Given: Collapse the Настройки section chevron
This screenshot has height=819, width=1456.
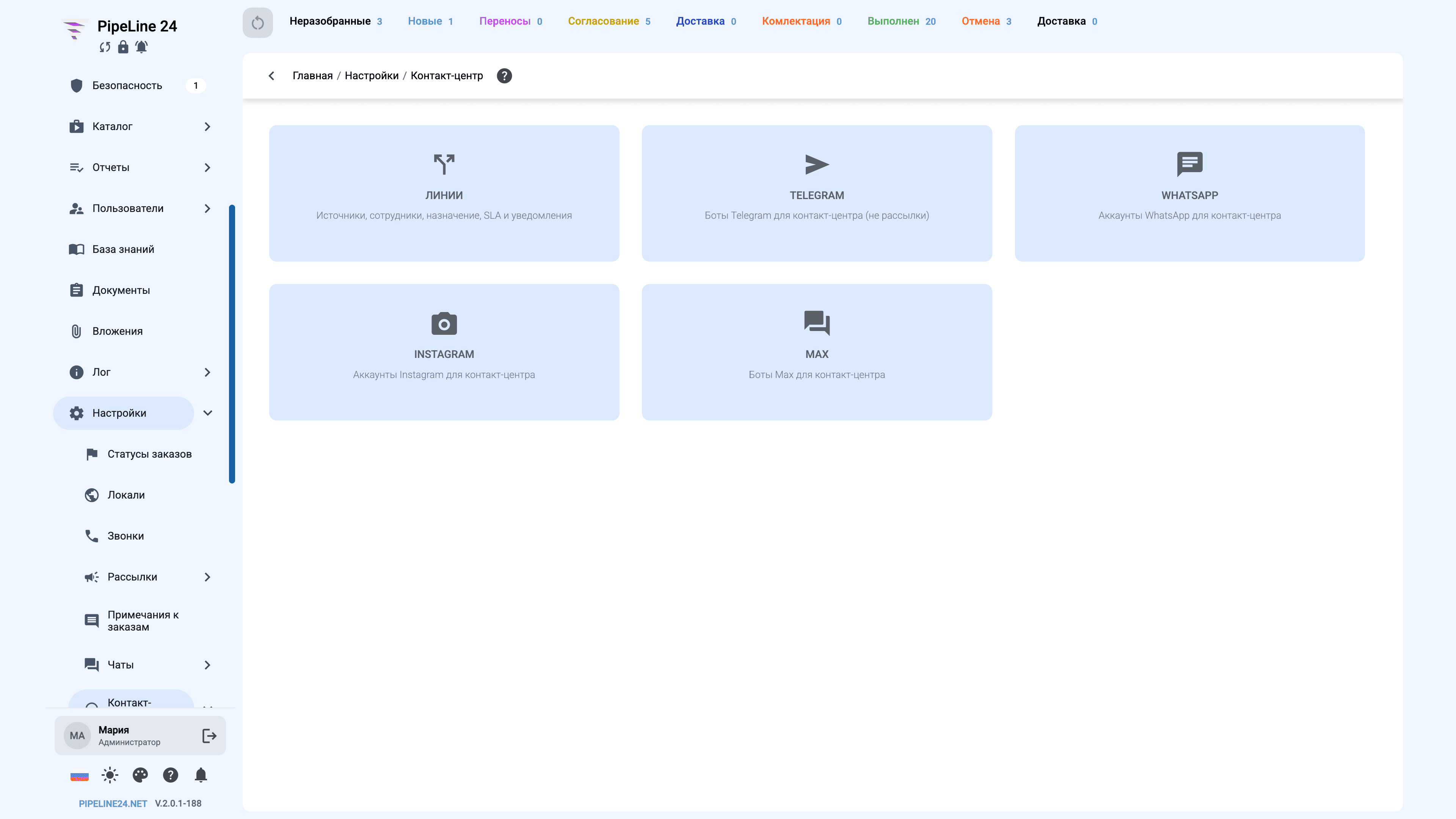Looking at the screenshot, I should tap(207, 413).
